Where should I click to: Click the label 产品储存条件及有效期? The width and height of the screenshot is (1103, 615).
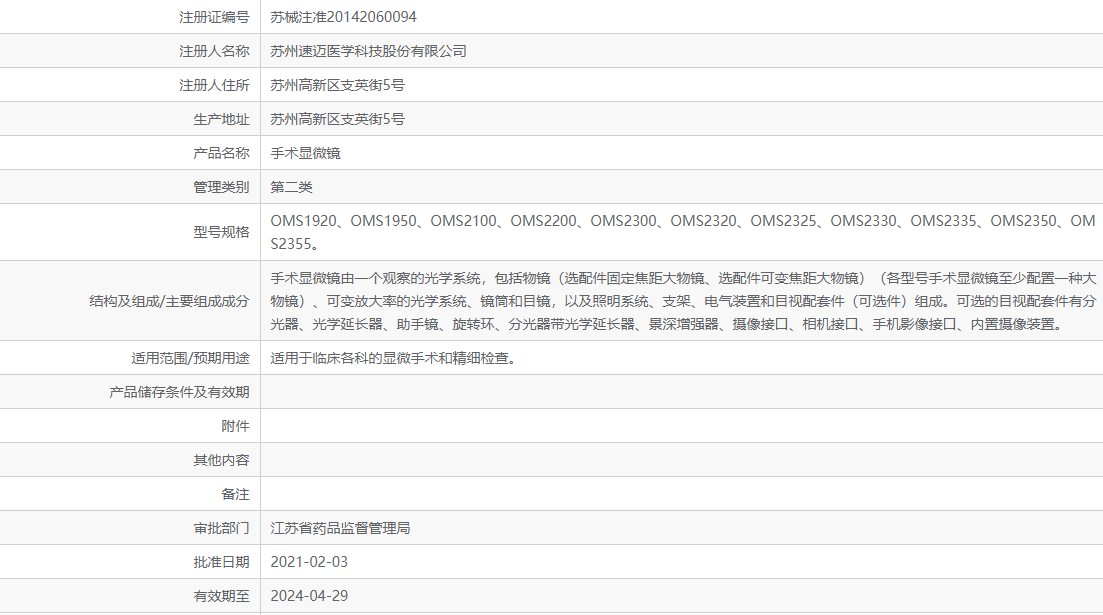[x=179, y=392]
